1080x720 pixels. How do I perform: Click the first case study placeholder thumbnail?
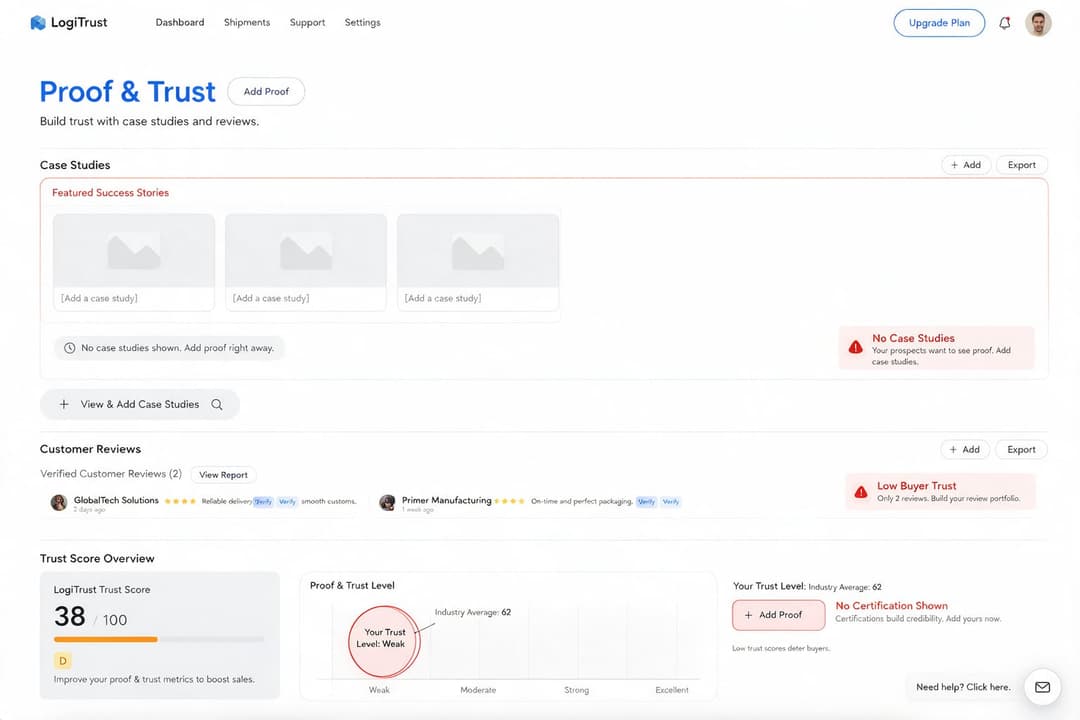point(134,251)
